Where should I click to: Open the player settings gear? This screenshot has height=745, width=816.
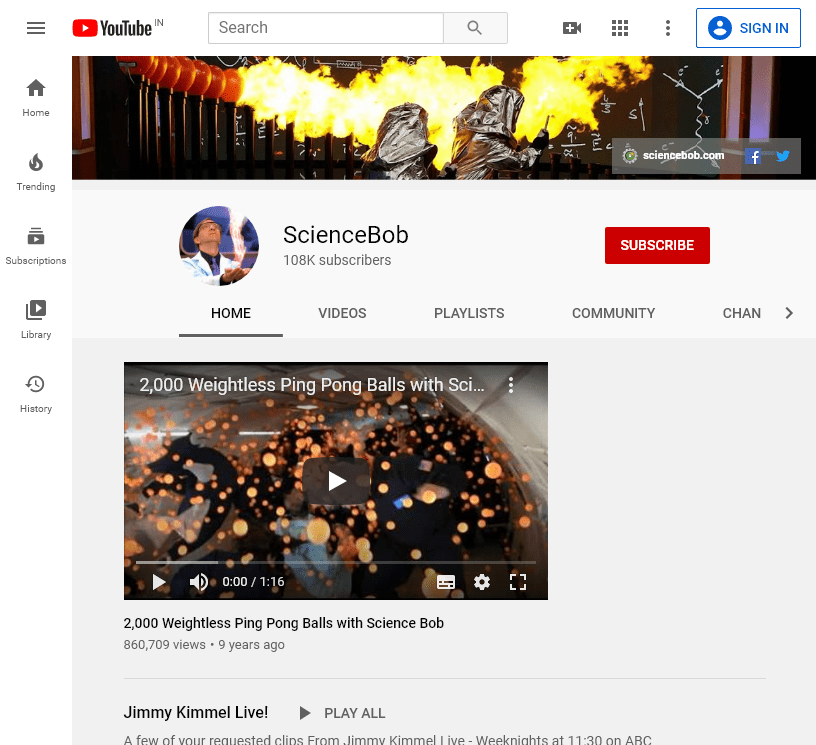click(481, 582)
